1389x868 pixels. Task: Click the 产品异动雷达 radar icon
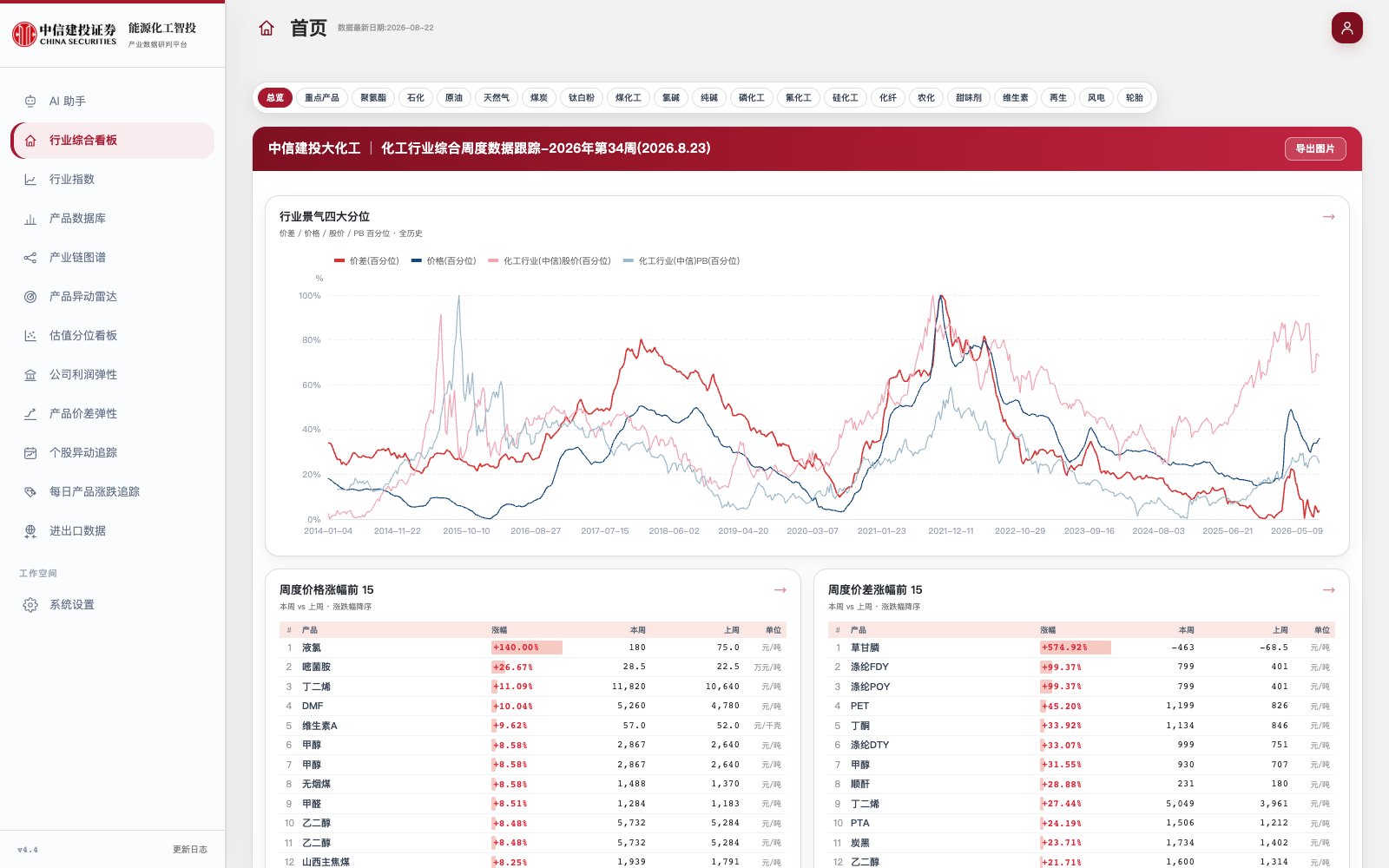pyautogui.click(x=30, y=297)
